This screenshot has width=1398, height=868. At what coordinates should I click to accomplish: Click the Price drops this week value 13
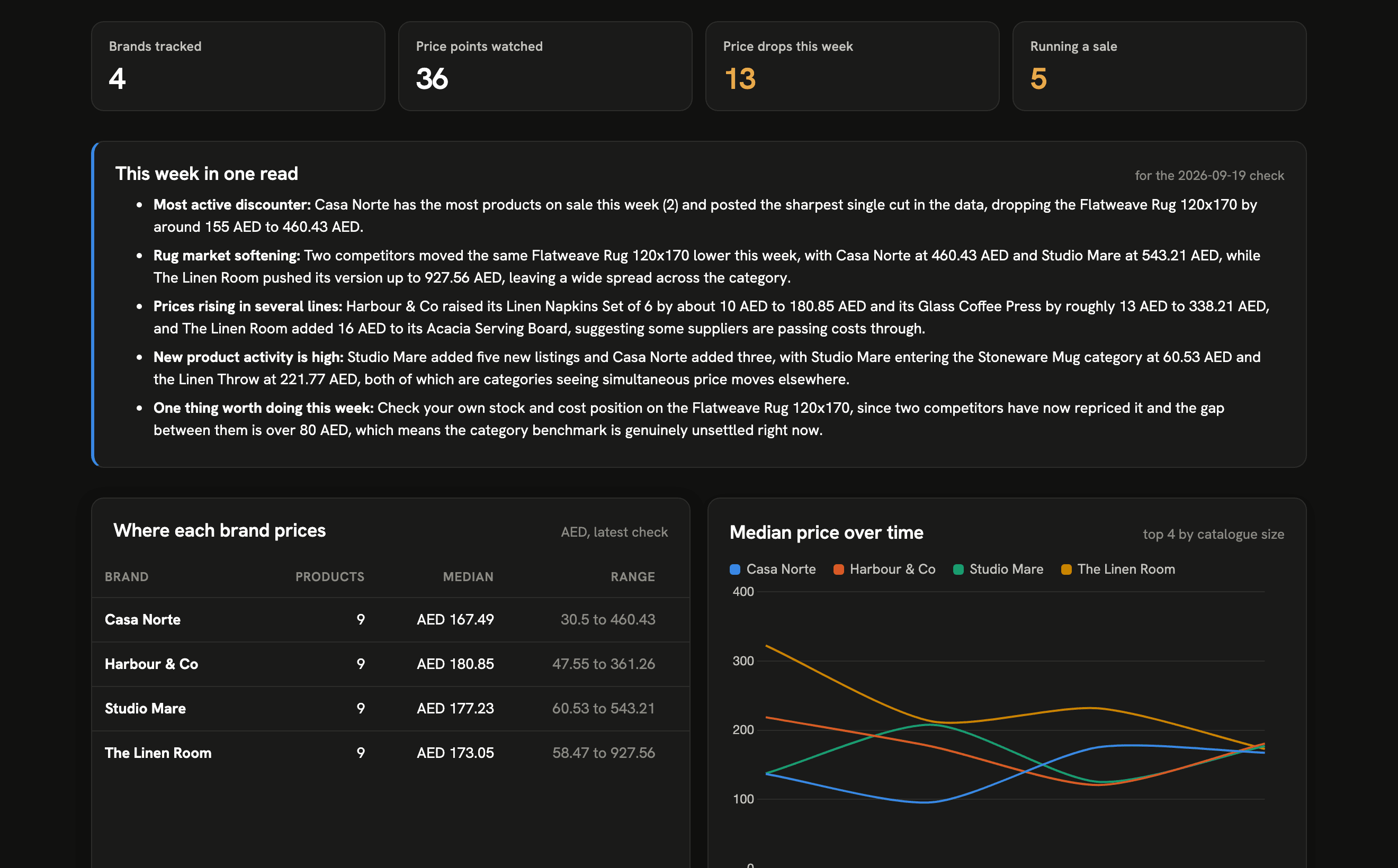[x=740, y=79]
